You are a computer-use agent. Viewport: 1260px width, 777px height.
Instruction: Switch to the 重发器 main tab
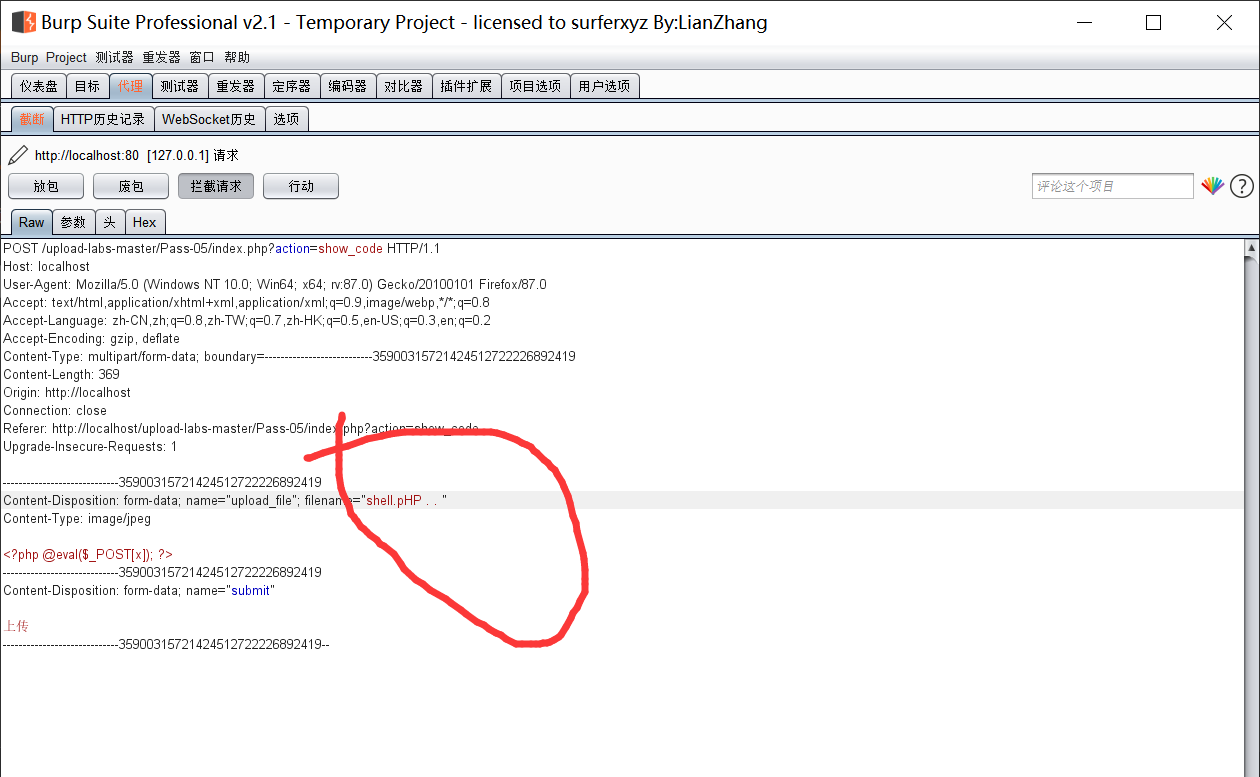tap(236, 86)
